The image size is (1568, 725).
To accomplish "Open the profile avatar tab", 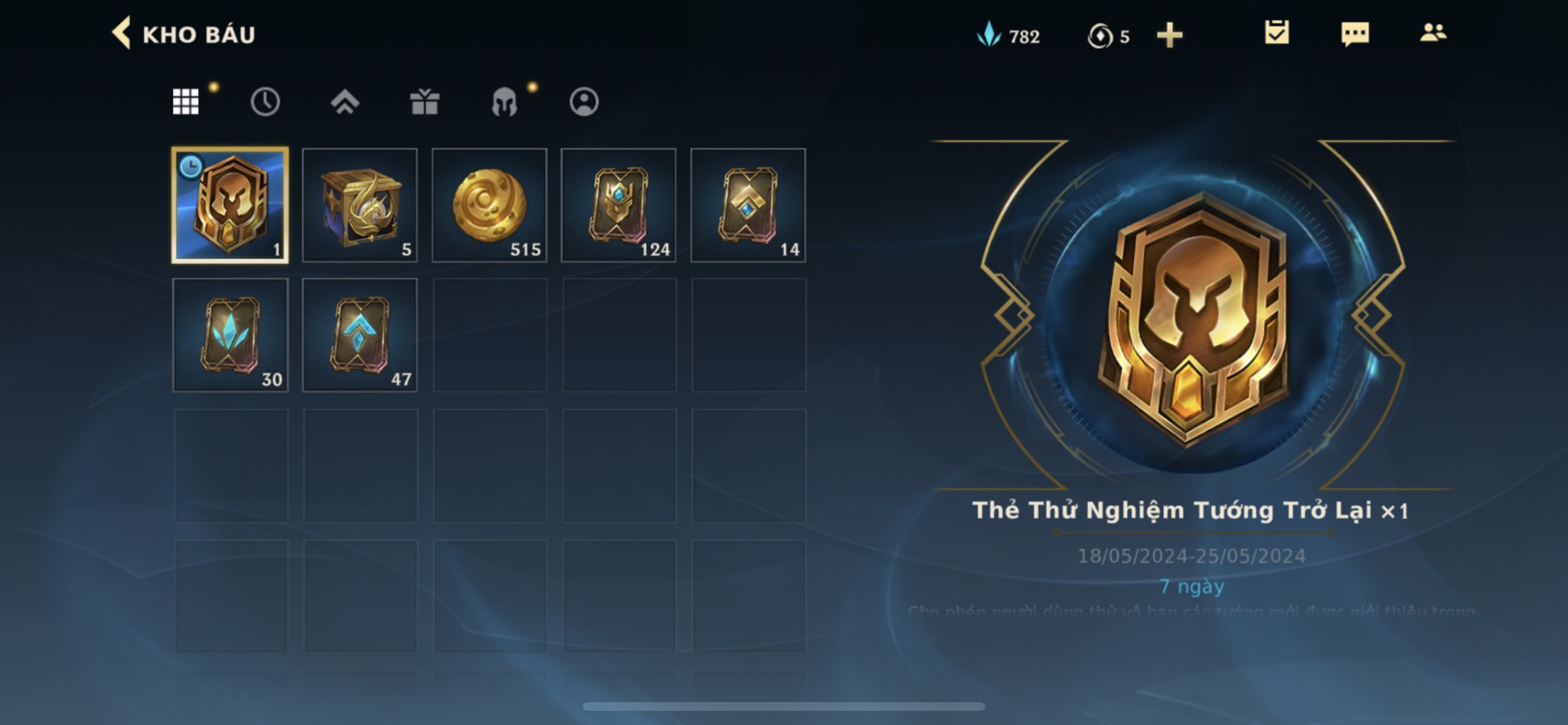I will click(x=584, y=102).
